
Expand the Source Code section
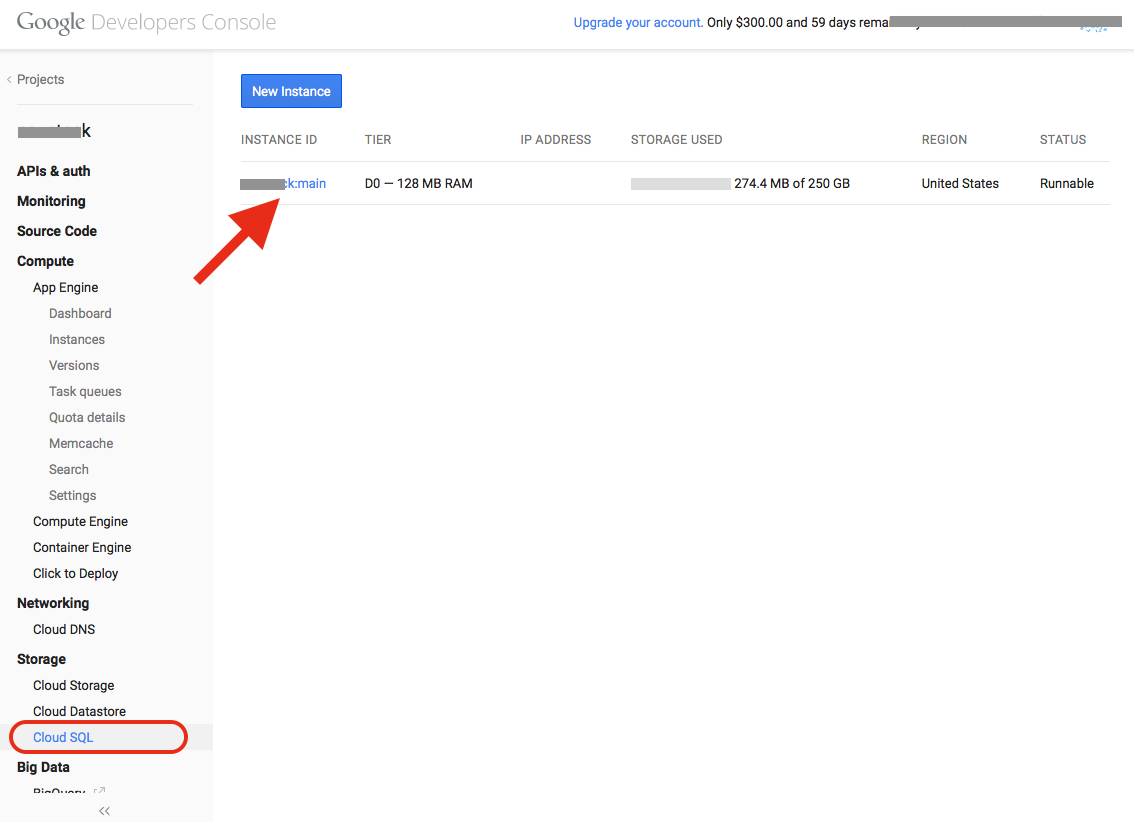pos(56,231)
